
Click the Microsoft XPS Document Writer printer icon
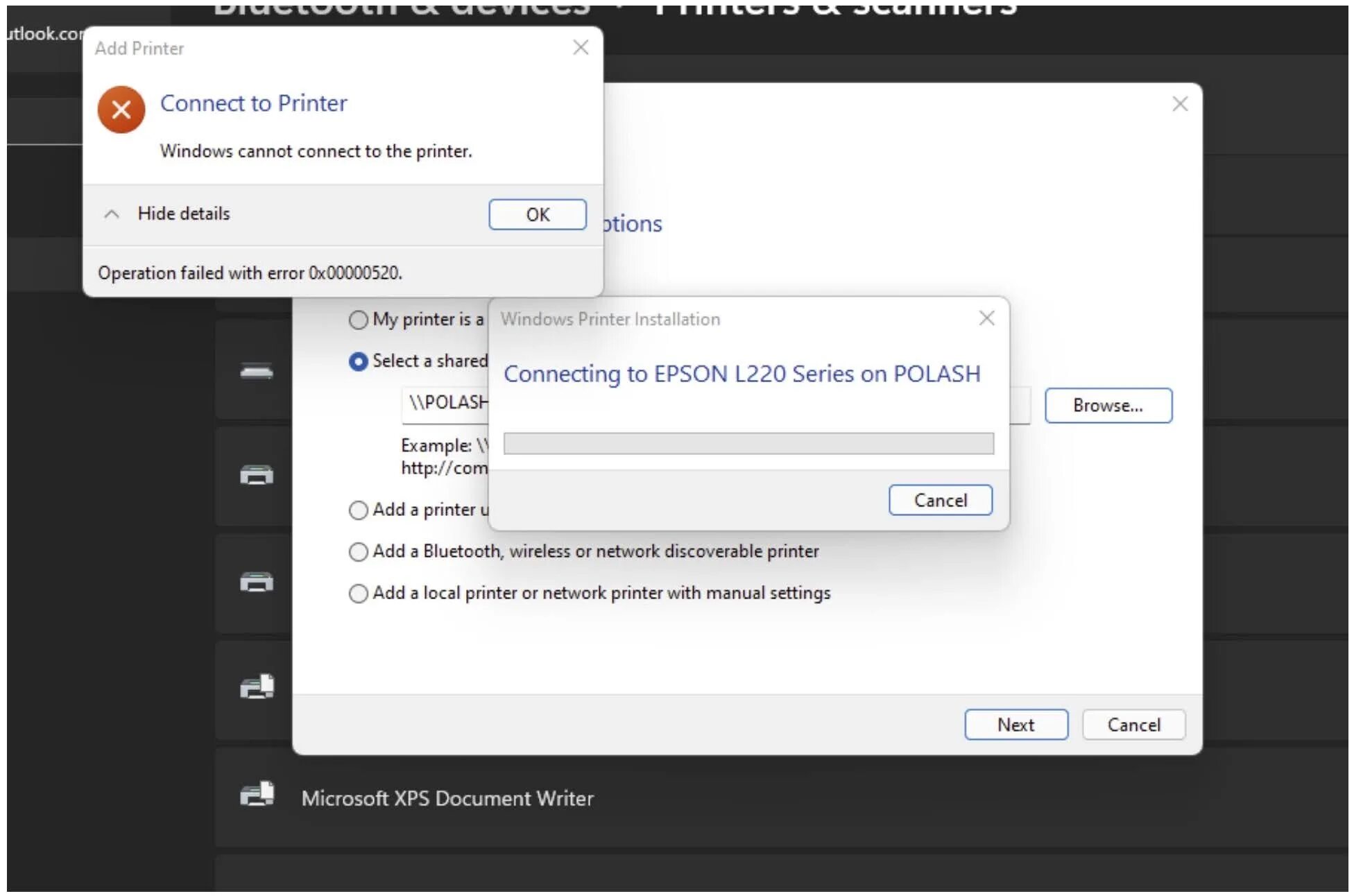257,795
